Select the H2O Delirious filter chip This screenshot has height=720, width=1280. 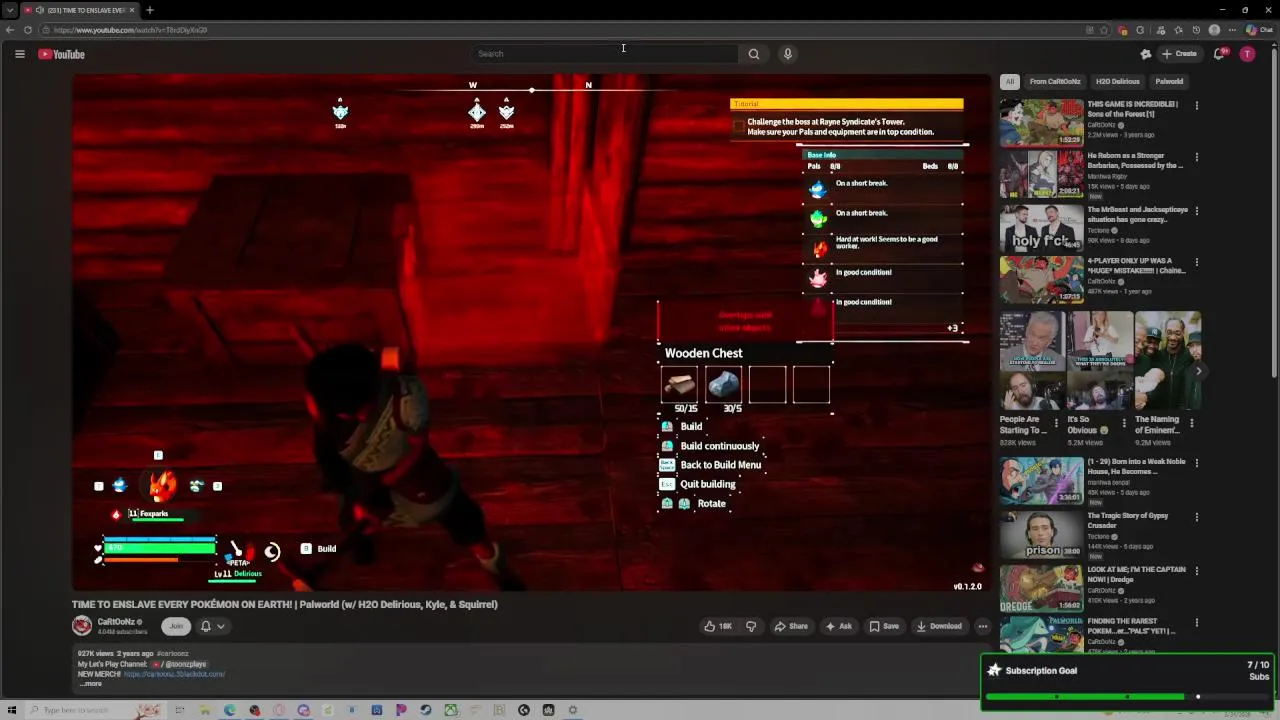click(x=1117, y=81)
